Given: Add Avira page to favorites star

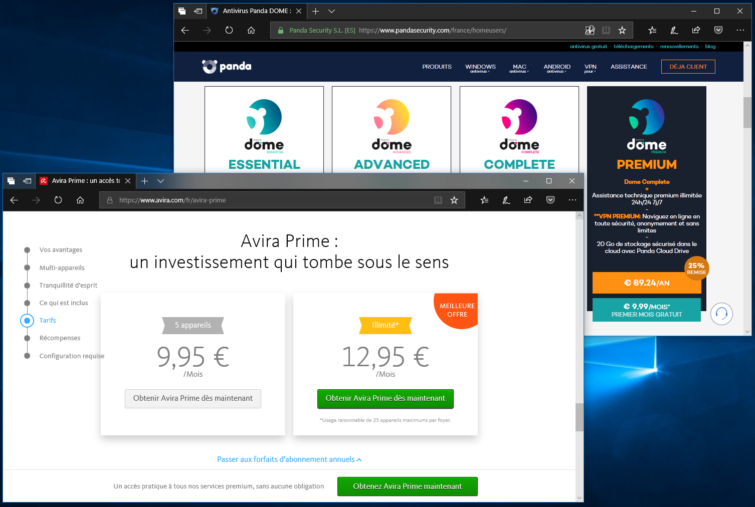Looking at the screenshot, I should (x=454, y=200).
